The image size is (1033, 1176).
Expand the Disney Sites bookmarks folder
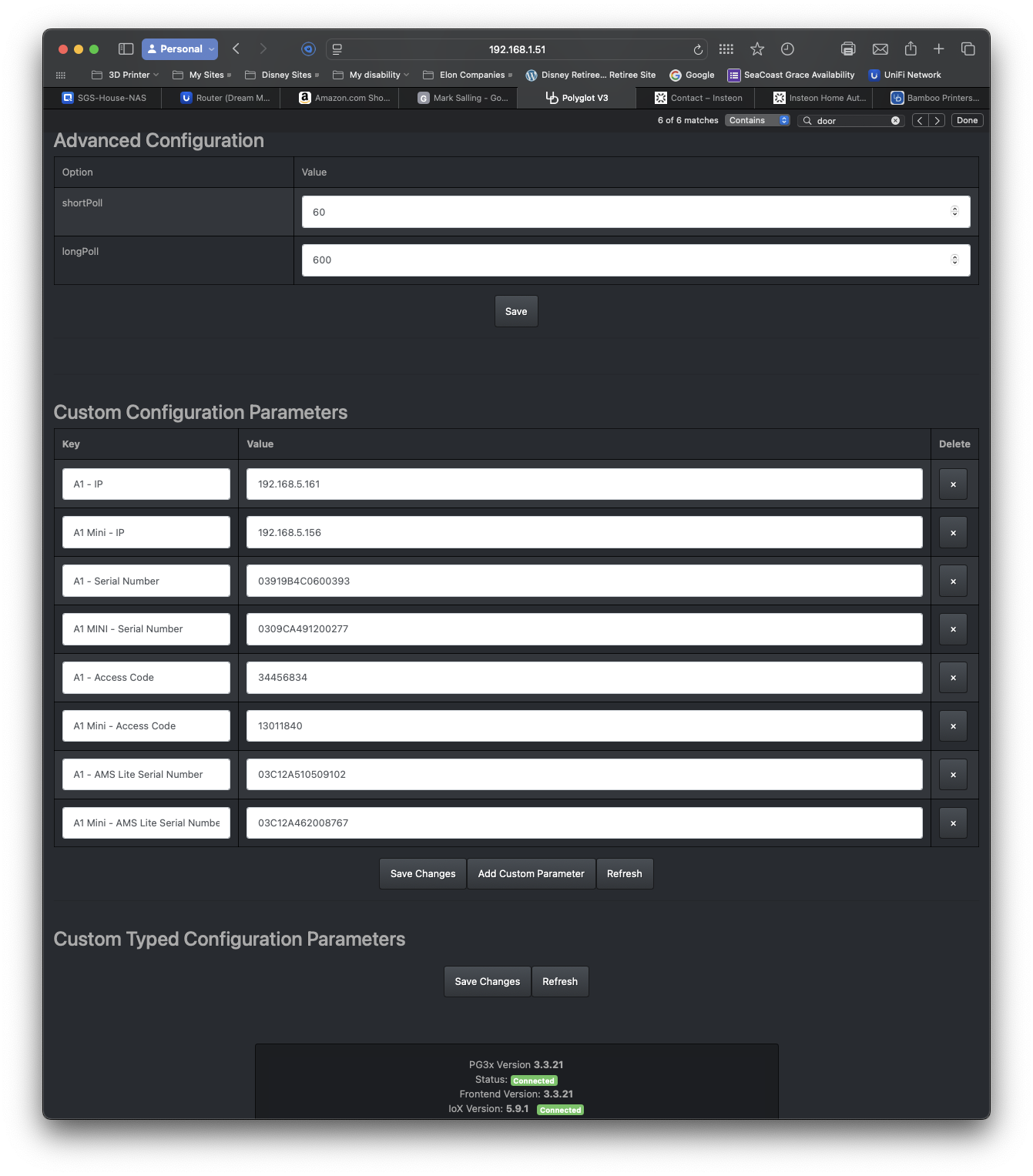[282, 75]
